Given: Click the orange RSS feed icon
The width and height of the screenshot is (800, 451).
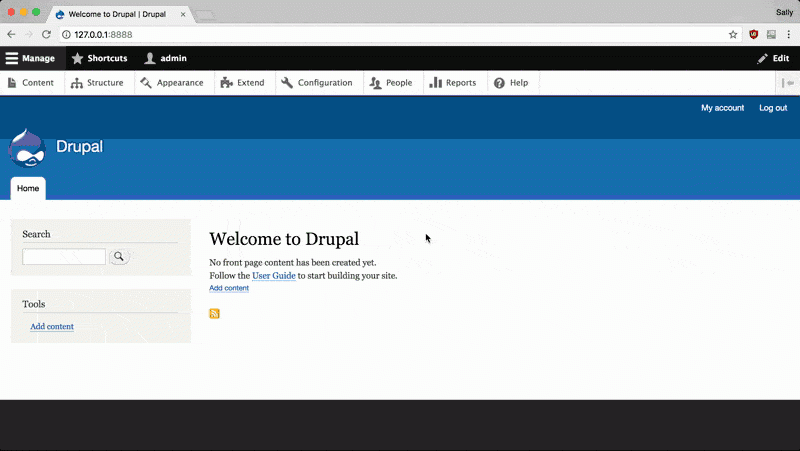Looking at the screenshot, I should [214, 313].
